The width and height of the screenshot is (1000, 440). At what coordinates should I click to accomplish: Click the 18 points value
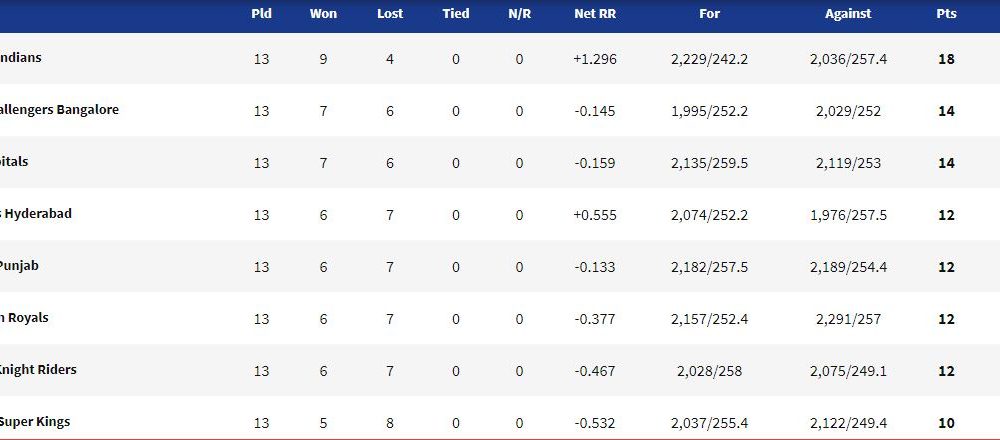[946, 59]
